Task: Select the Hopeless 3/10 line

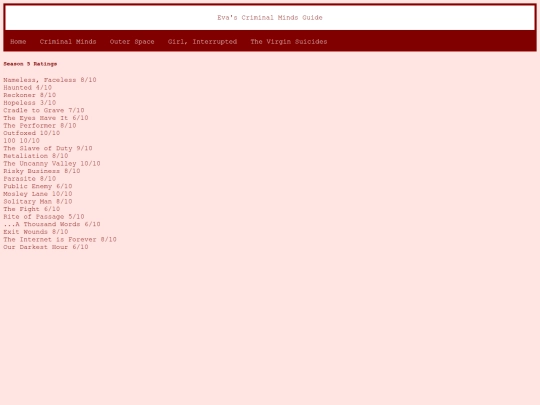Action: pos(30,103)
